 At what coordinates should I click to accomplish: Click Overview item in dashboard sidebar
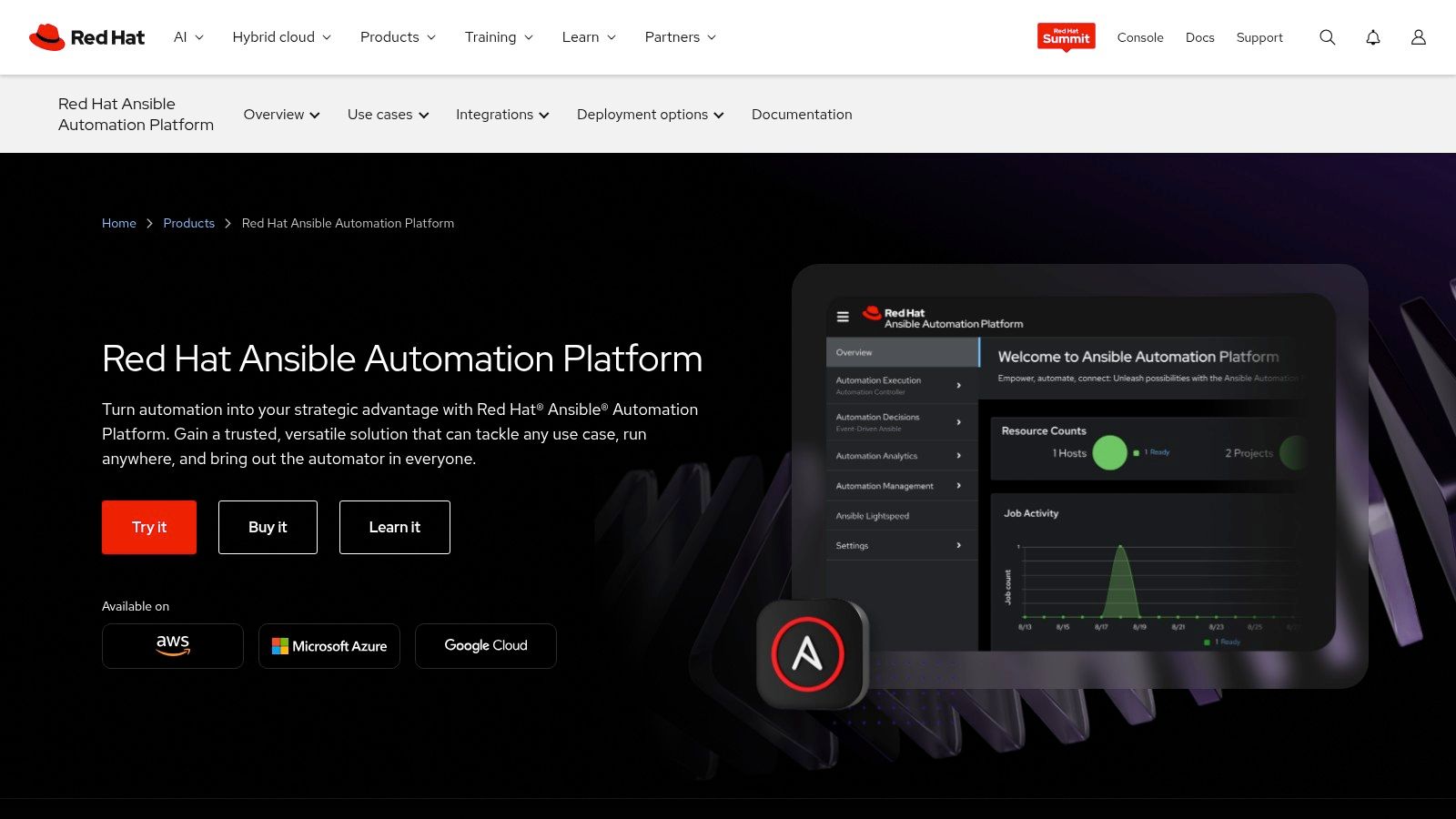pyautogui.click(x=902, y=352)
